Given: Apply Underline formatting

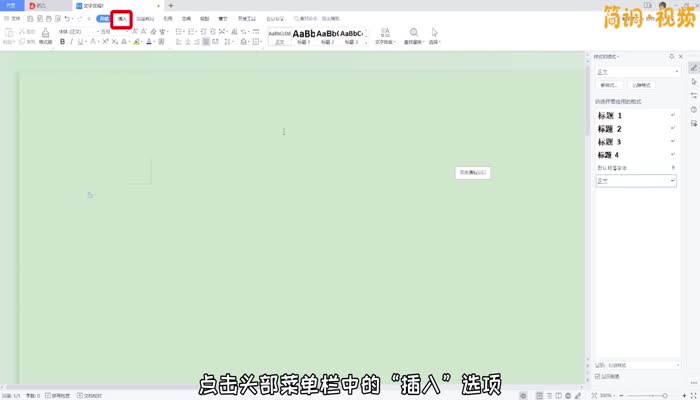Looking at the screenshot, I should tap(80, 42).
